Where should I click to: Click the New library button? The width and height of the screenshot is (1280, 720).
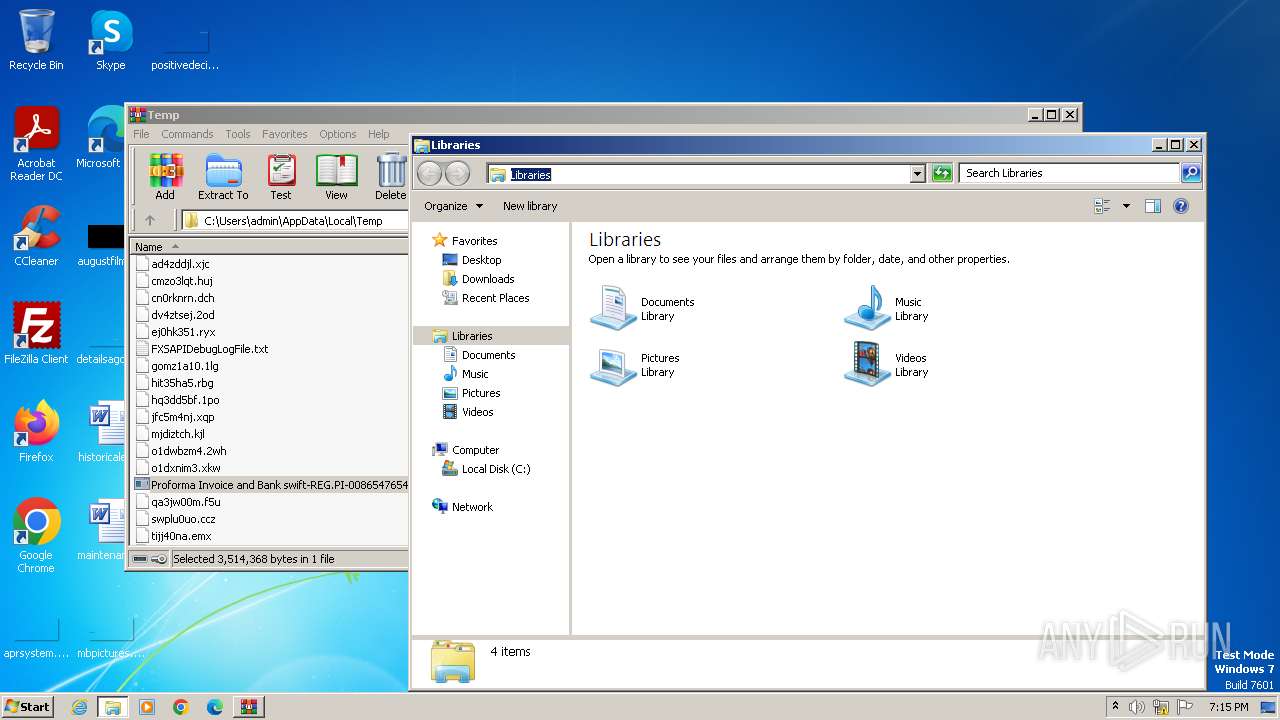click(530, 206)
